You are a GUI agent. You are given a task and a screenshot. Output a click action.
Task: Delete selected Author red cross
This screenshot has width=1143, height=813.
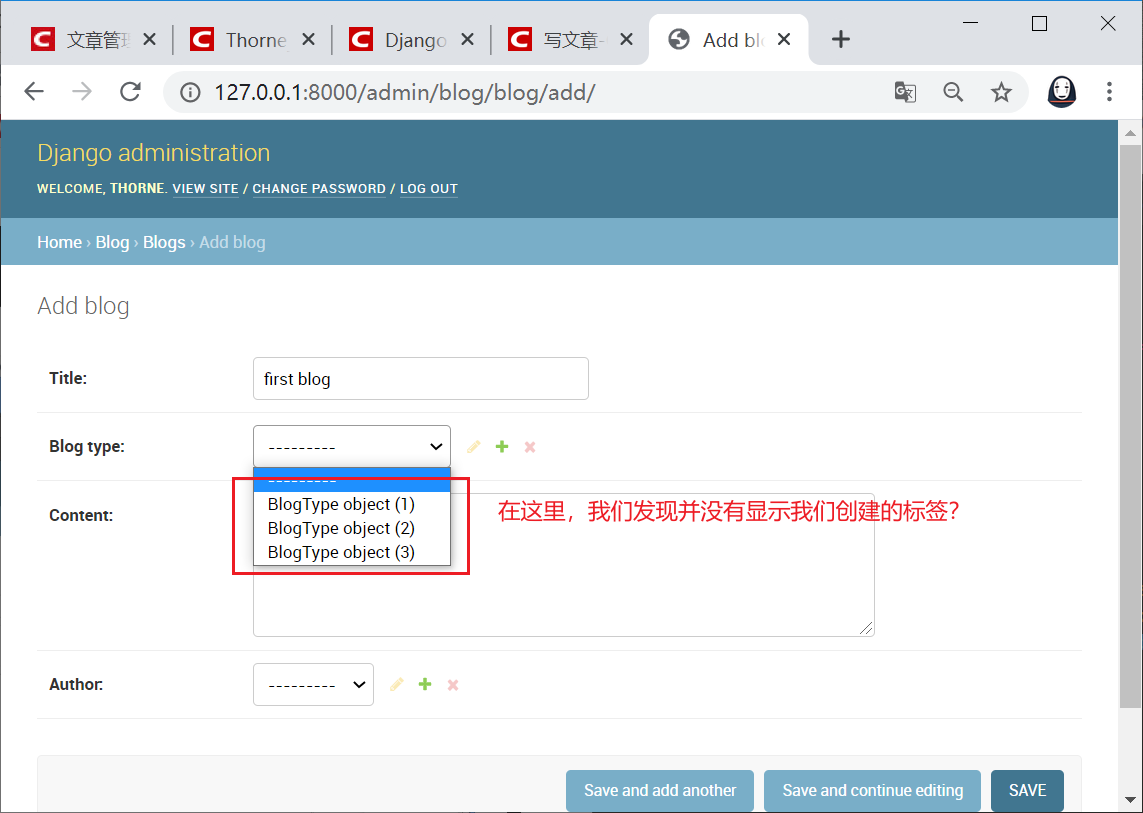[x=453, y=685]
